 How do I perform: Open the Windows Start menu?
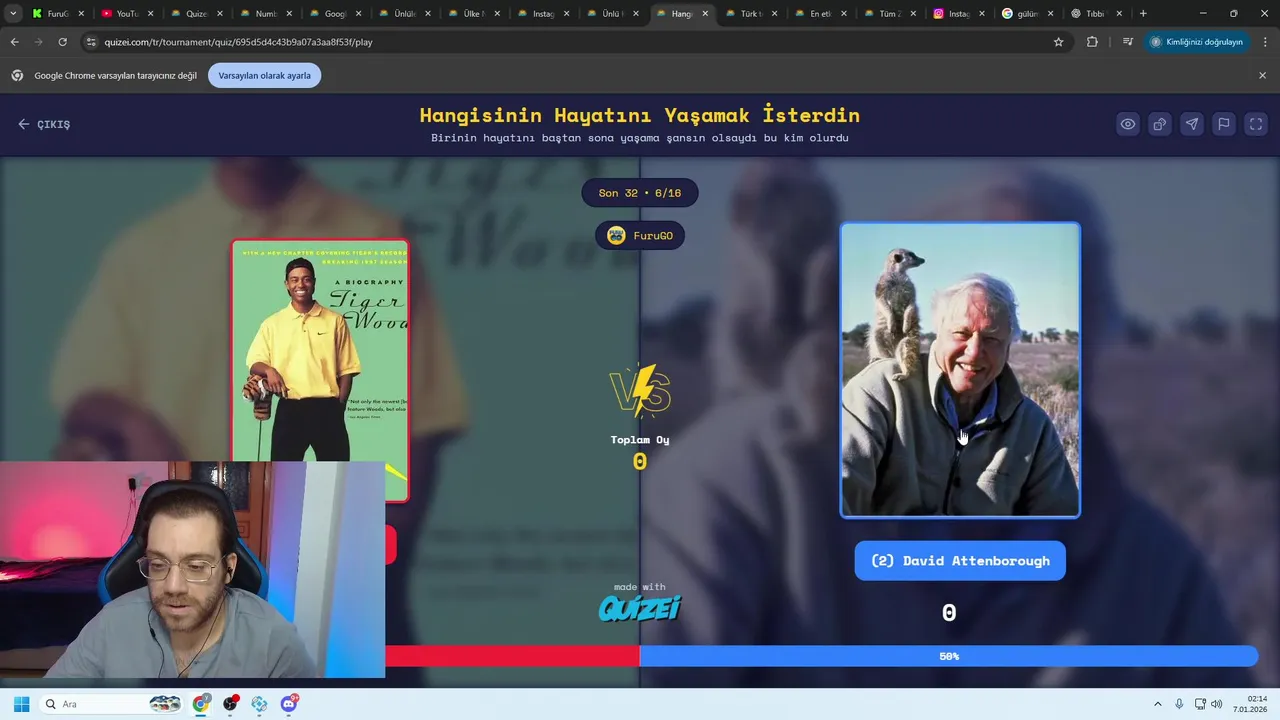(x=21, y=704)
